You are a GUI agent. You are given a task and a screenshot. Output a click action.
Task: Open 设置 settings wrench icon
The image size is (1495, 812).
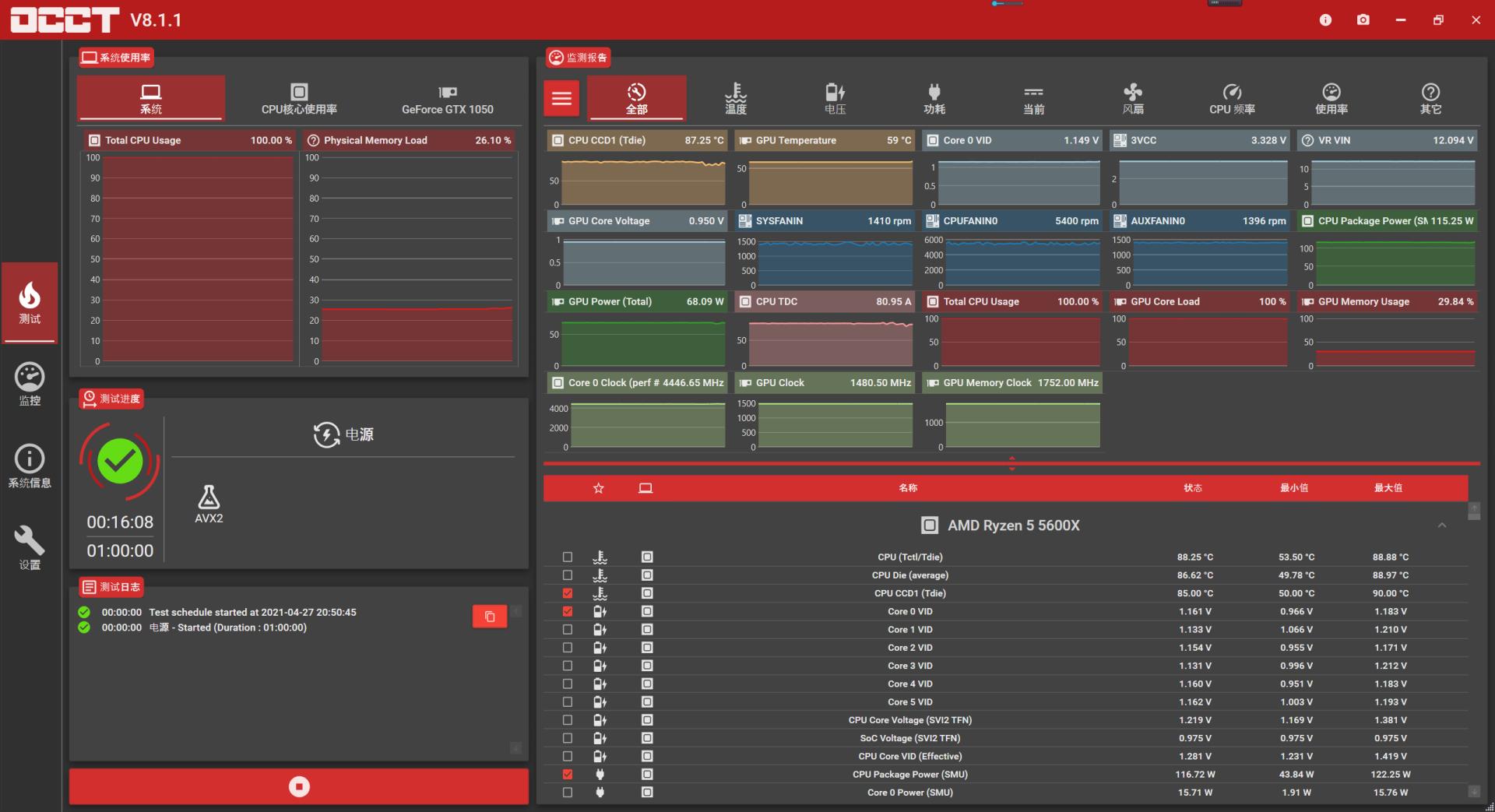click(30, 548)
